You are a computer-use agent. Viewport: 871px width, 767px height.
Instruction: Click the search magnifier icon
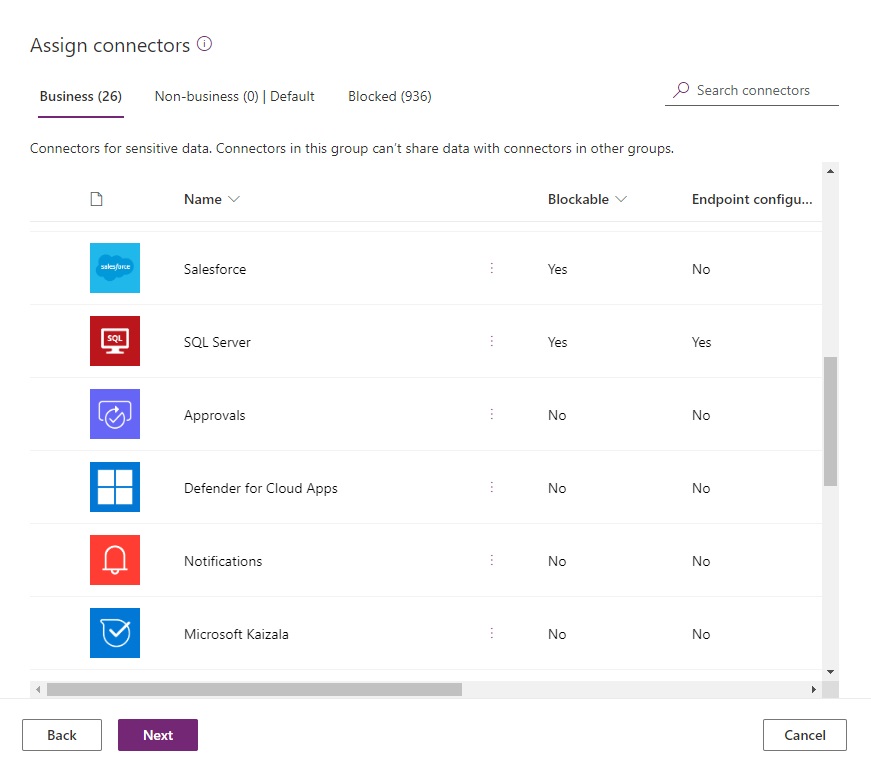coord(681,89)
